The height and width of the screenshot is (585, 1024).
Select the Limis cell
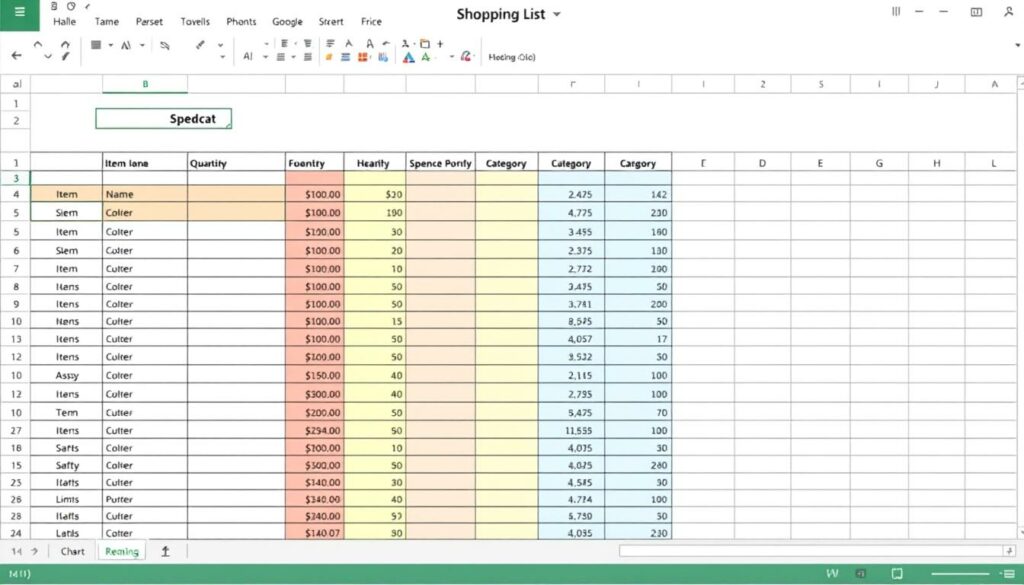[67, 499]
